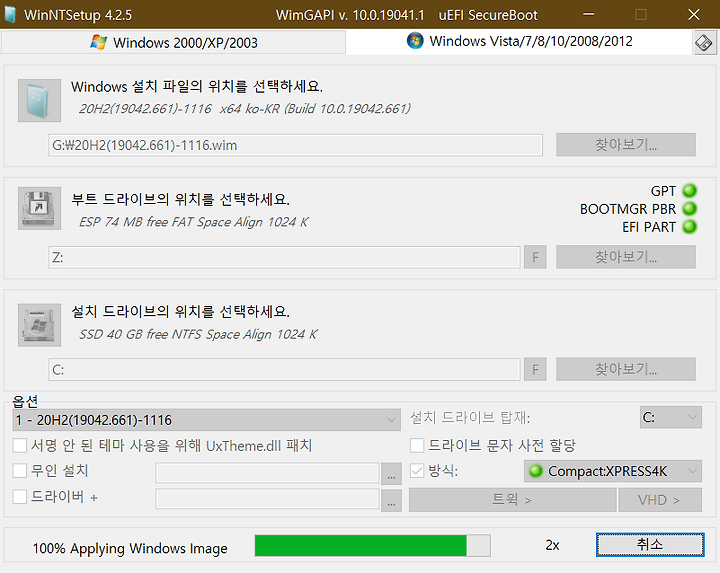Minimize the WinNTSetup window
The image size is (720, 573).
589,15
